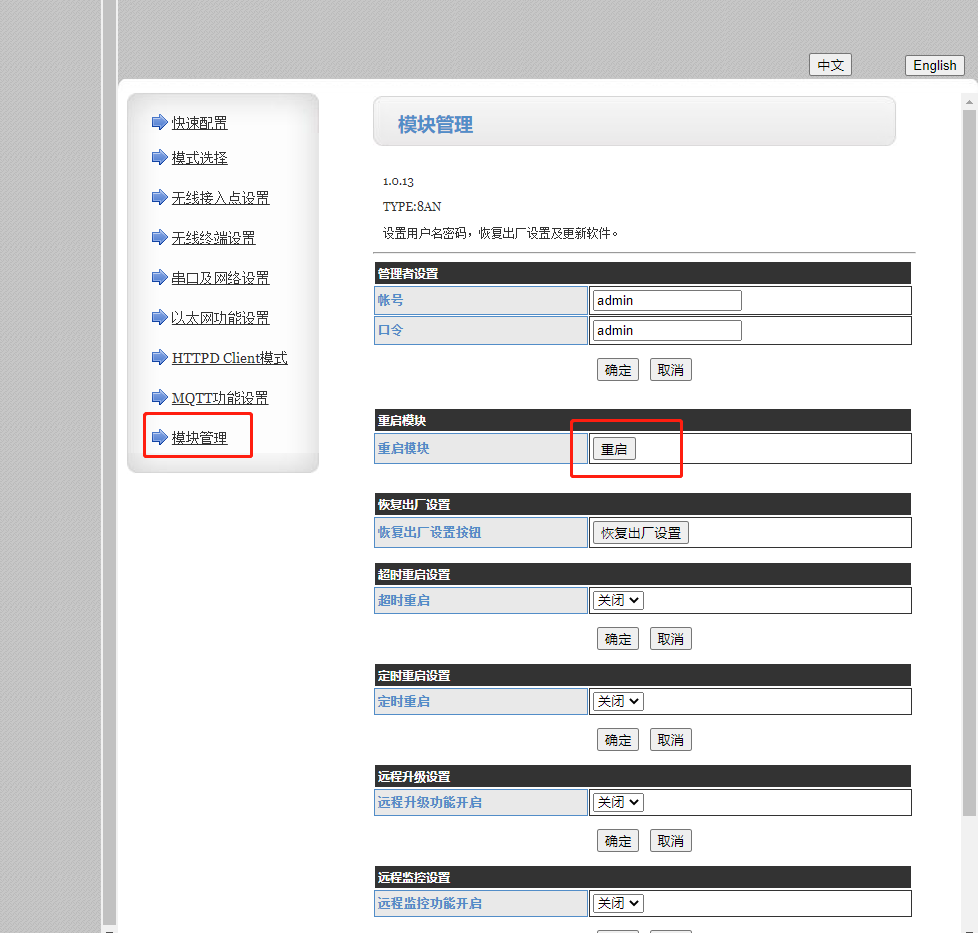978x933 pixels.
Task: Open the 超时重启 dropdown
Action: point(618,601)
